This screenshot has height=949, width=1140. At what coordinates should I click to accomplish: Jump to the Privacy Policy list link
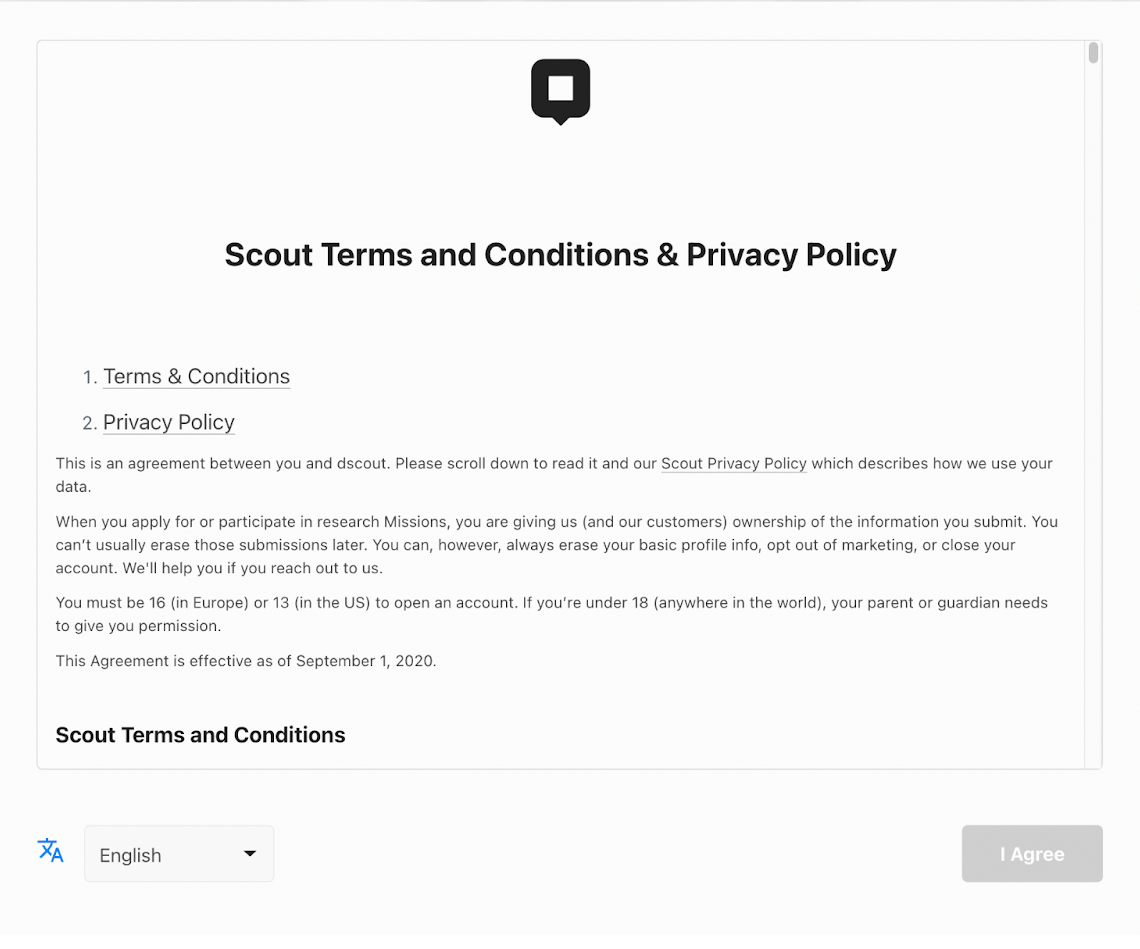[169, 423]
